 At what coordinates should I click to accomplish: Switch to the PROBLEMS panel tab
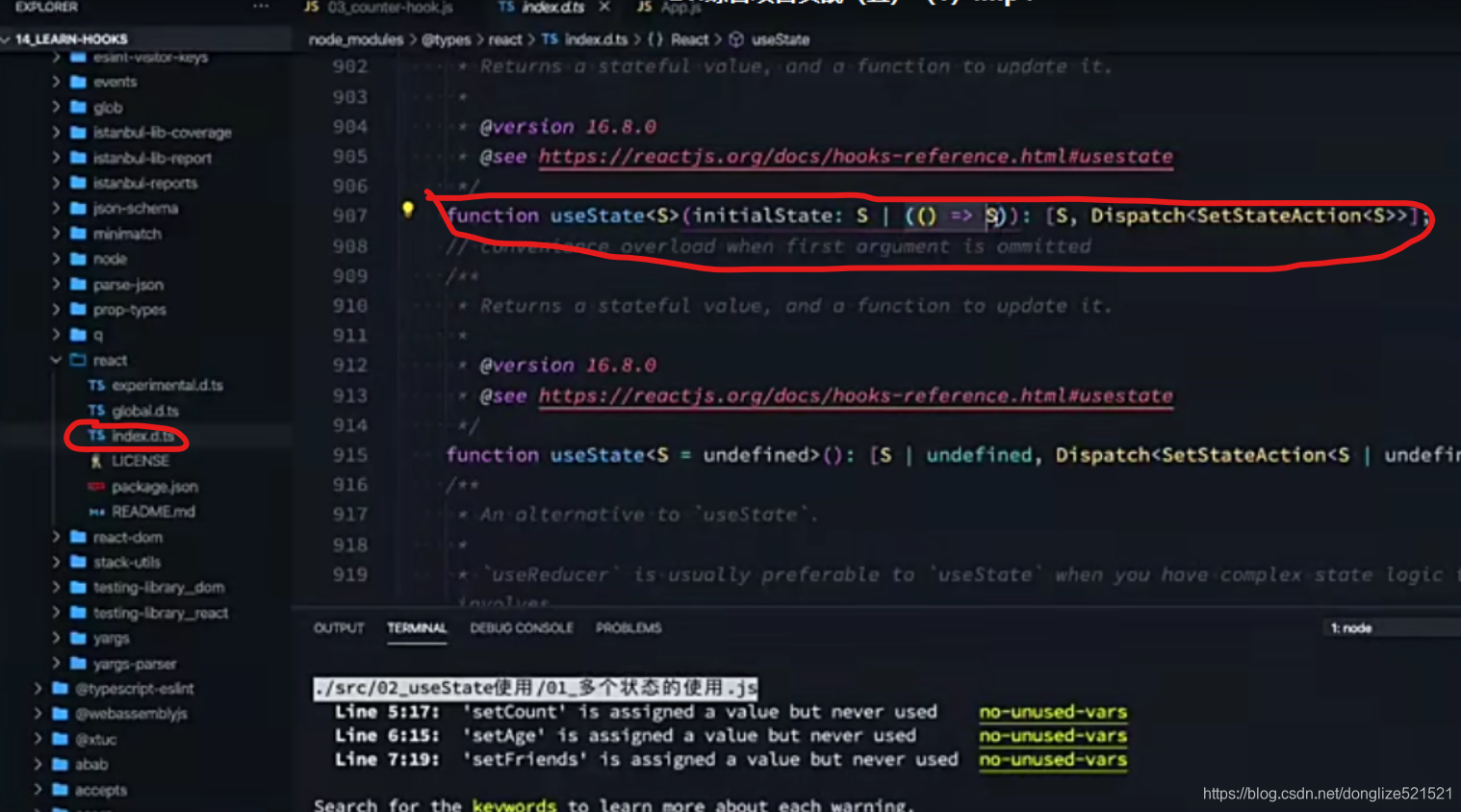(x=628, y=628)
